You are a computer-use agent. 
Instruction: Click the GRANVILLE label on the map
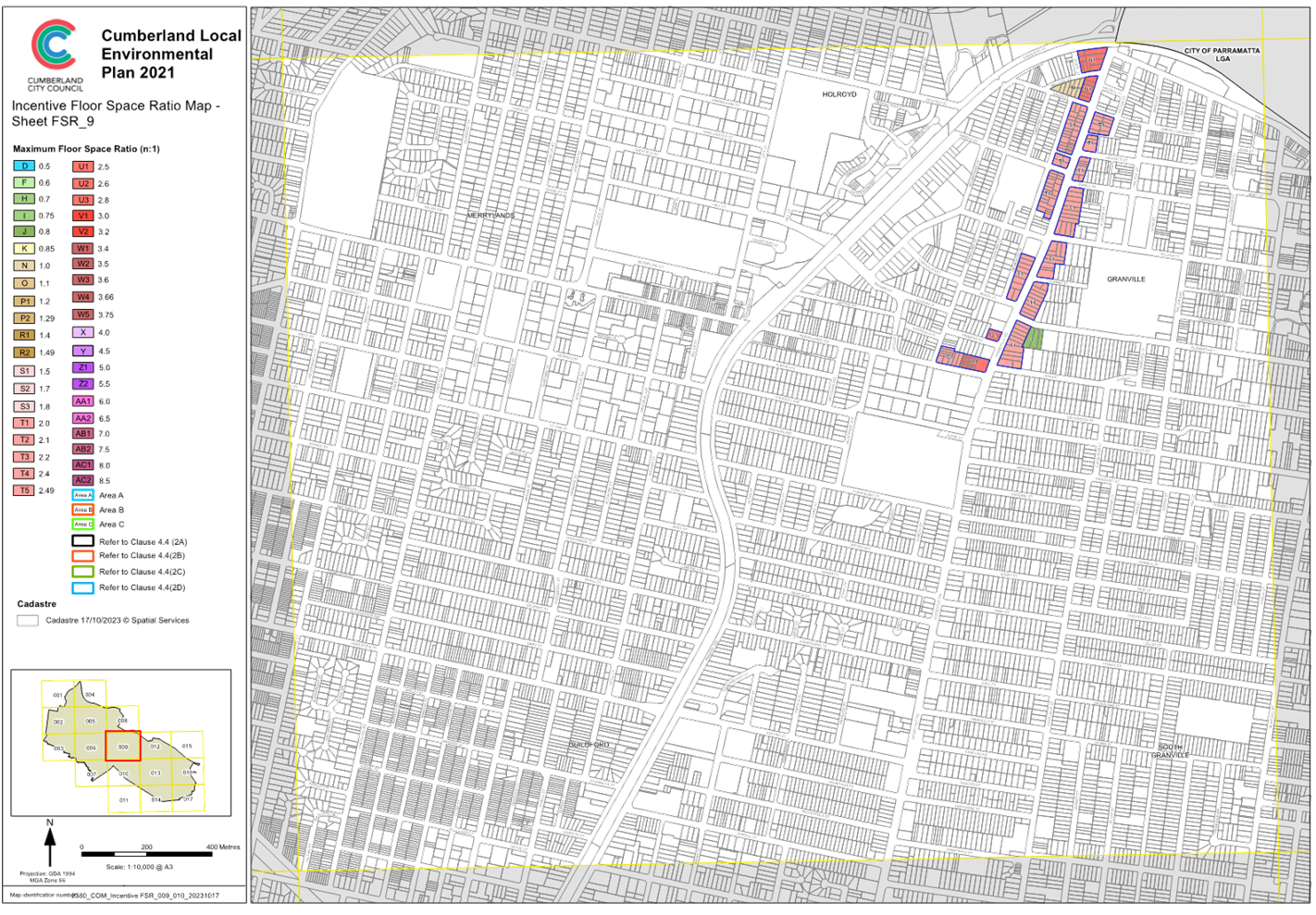1125,278
